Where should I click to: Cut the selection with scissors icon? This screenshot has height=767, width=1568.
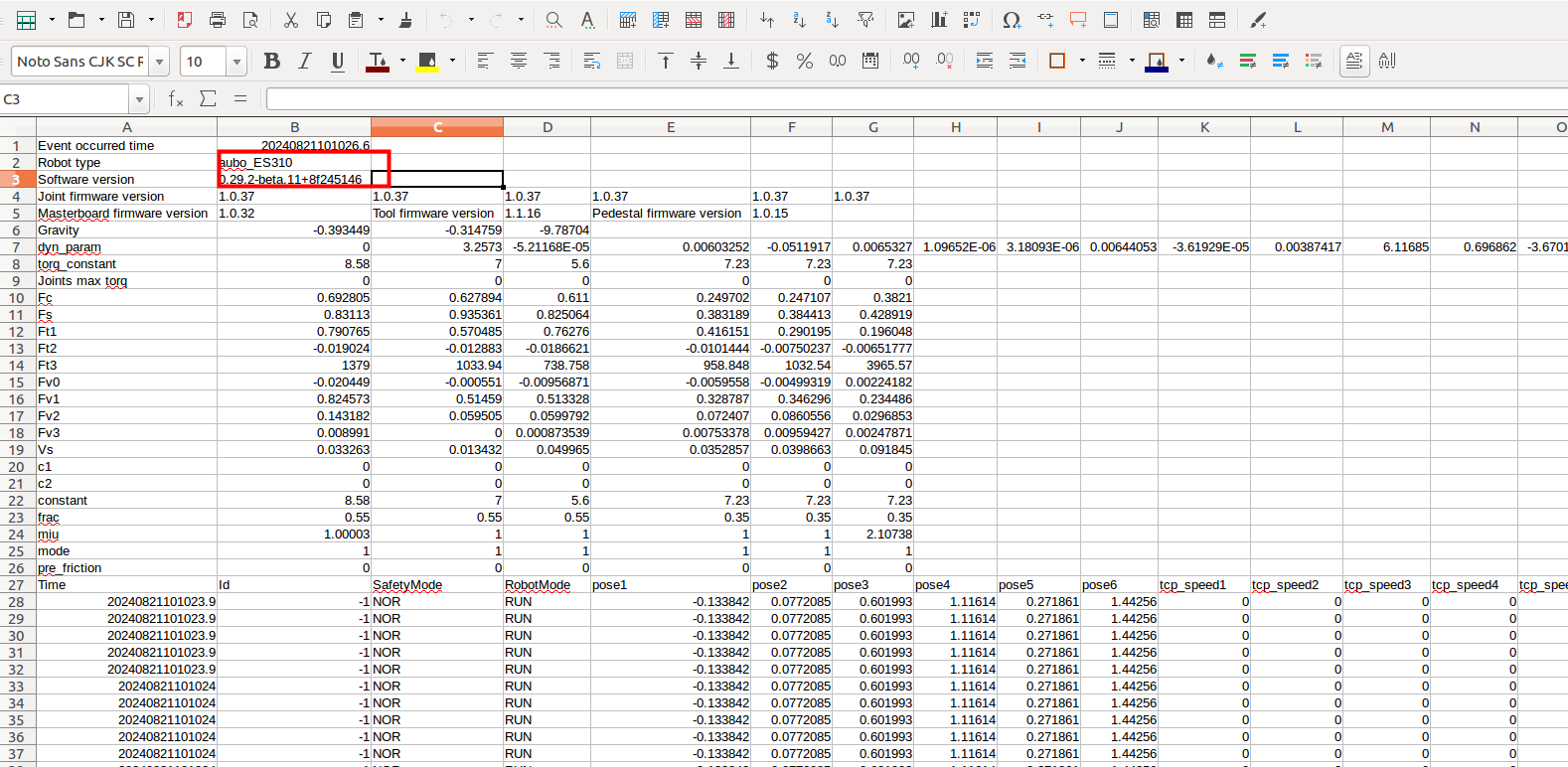click(291, 20)
